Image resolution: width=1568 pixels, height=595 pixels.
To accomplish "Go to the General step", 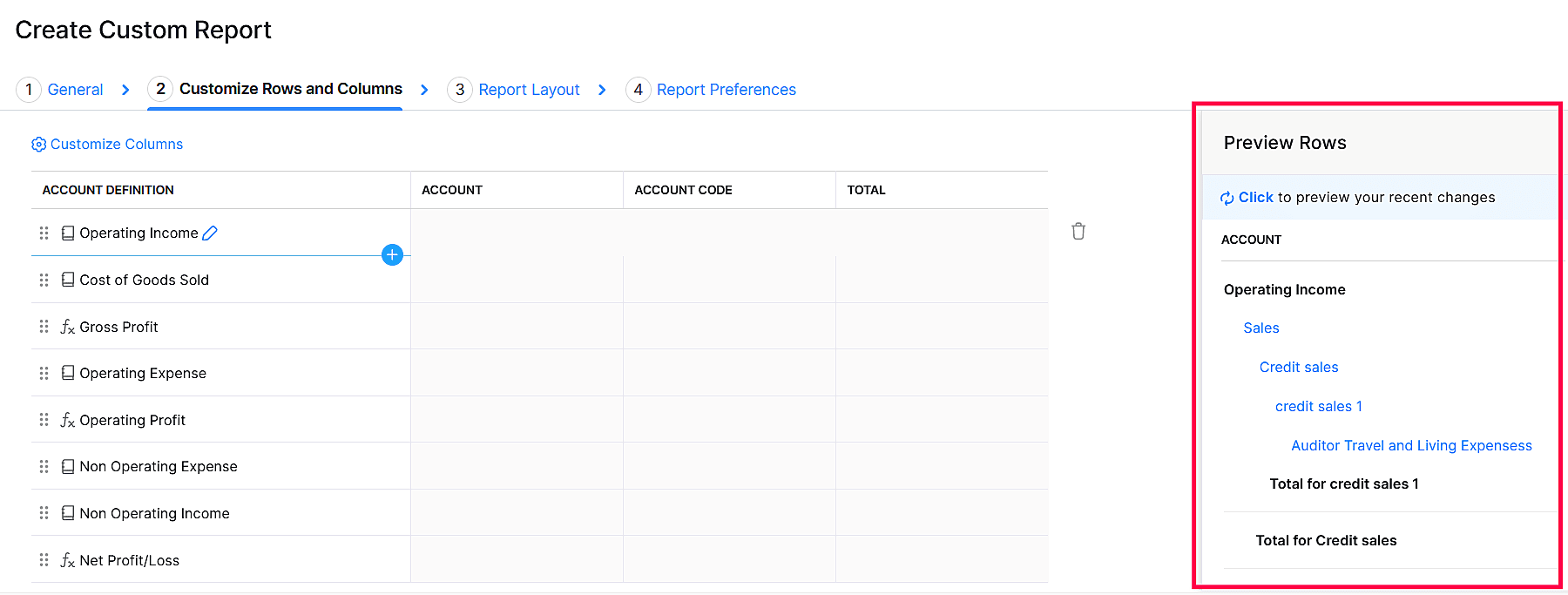I will pyautogui.click(x=75, y=90).
